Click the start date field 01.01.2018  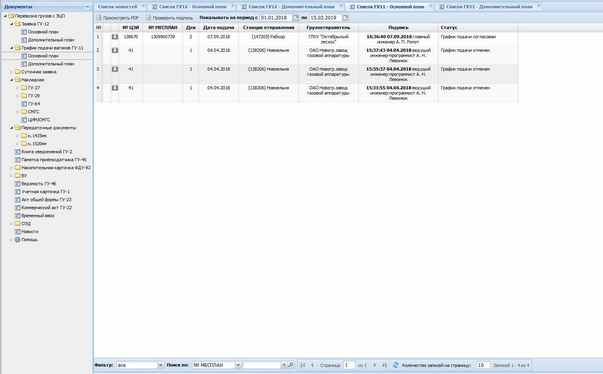pyautogui.click(x=276, y=18)
